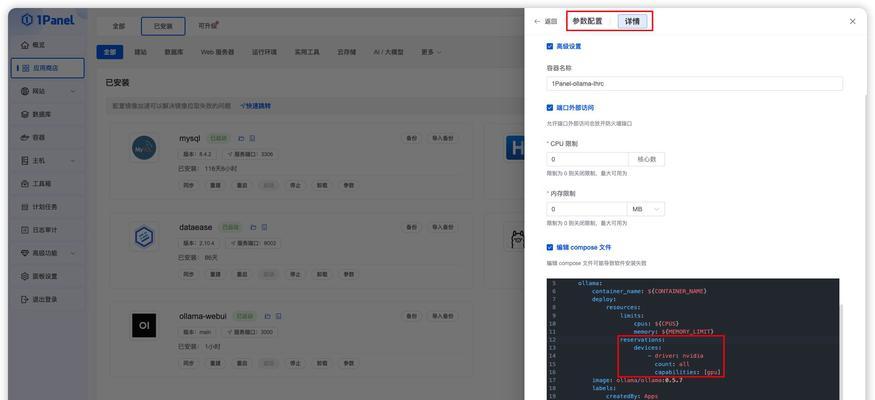
Task: Filter apps by 云存储 category
Action: point(347,52)
